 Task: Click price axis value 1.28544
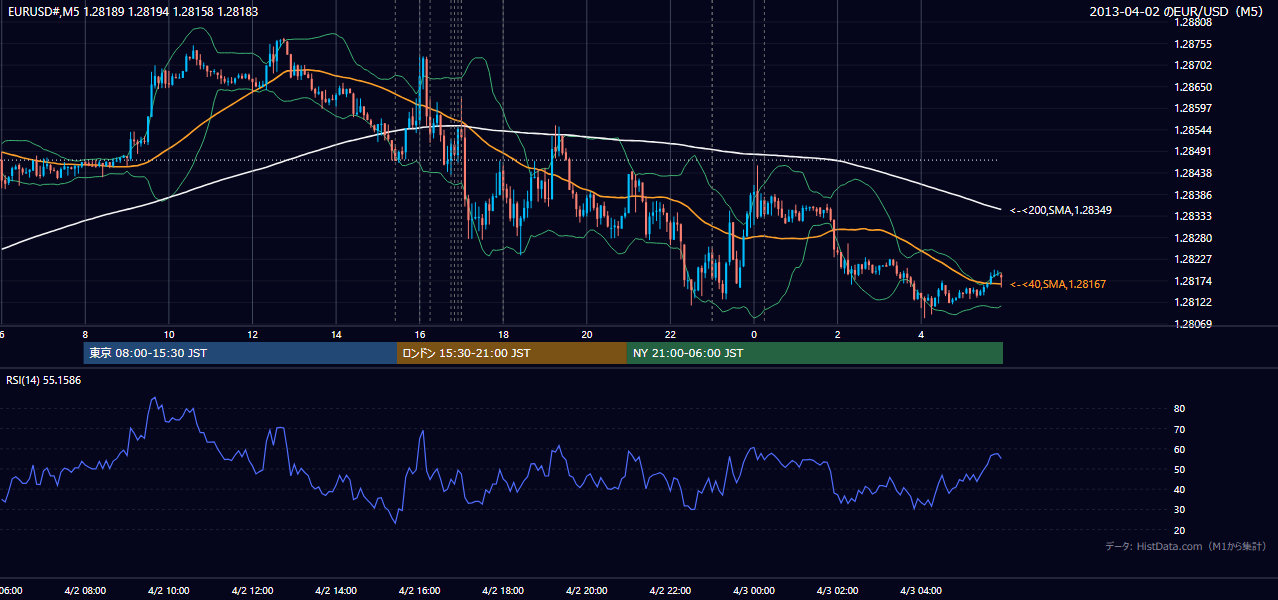click(x=1194, y=130)
